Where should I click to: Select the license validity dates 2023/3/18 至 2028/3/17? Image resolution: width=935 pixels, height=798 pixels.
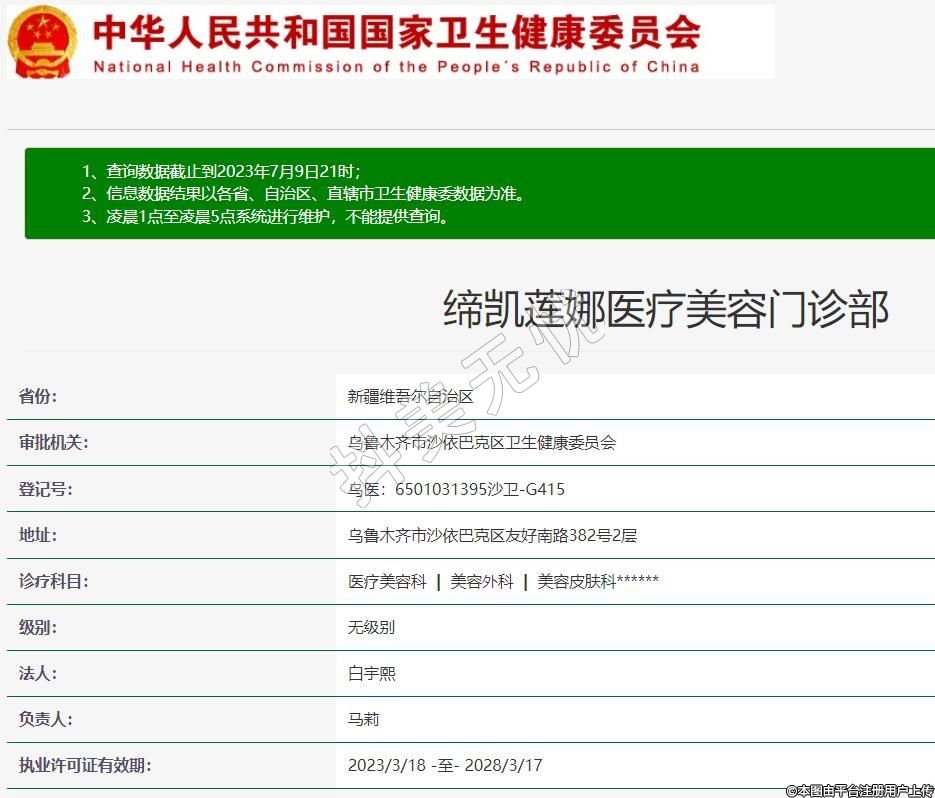pos(445,765)
